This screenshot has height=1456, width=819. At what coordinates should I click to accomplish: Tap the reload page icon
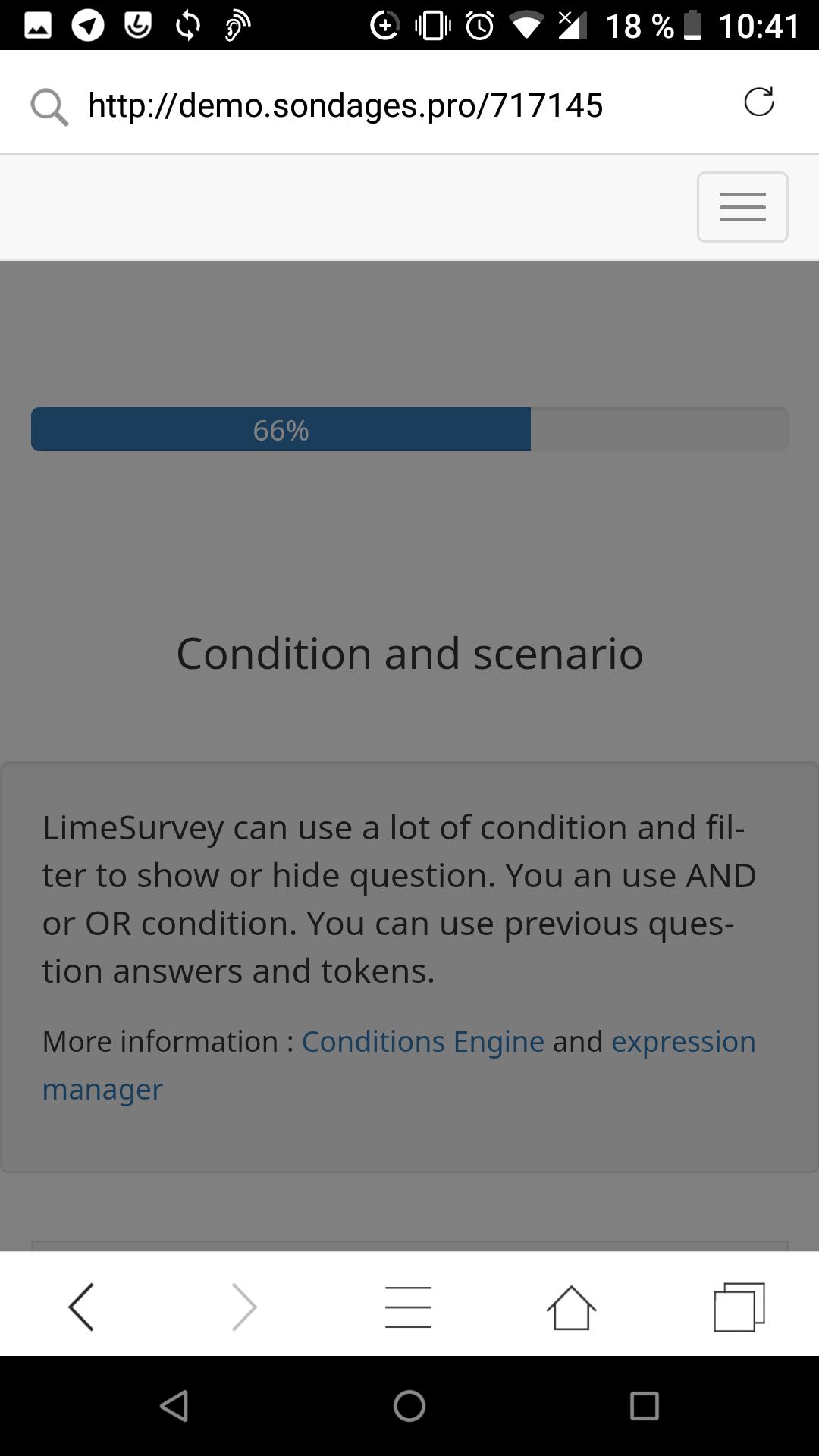(x=758, y=102)
